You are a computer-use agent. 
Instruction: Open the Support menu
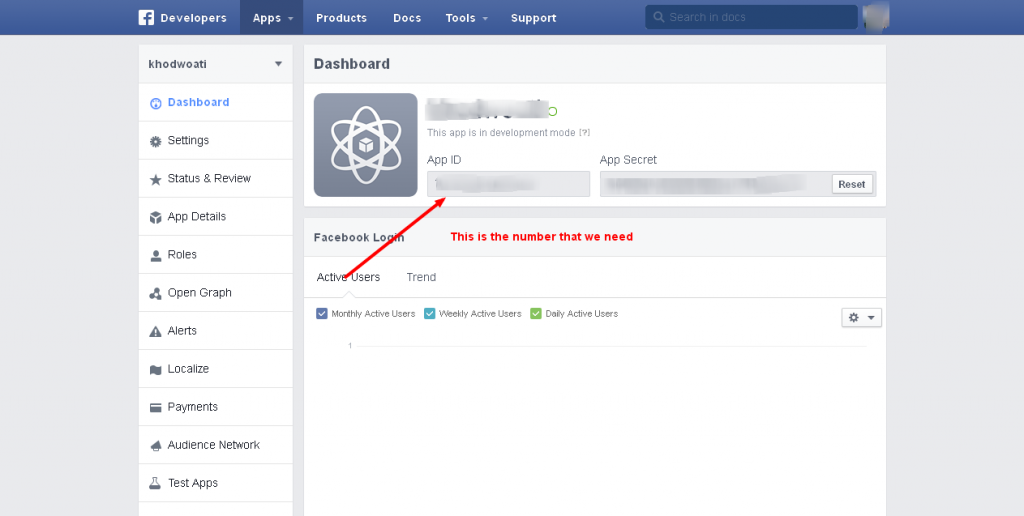click(534, 18)
